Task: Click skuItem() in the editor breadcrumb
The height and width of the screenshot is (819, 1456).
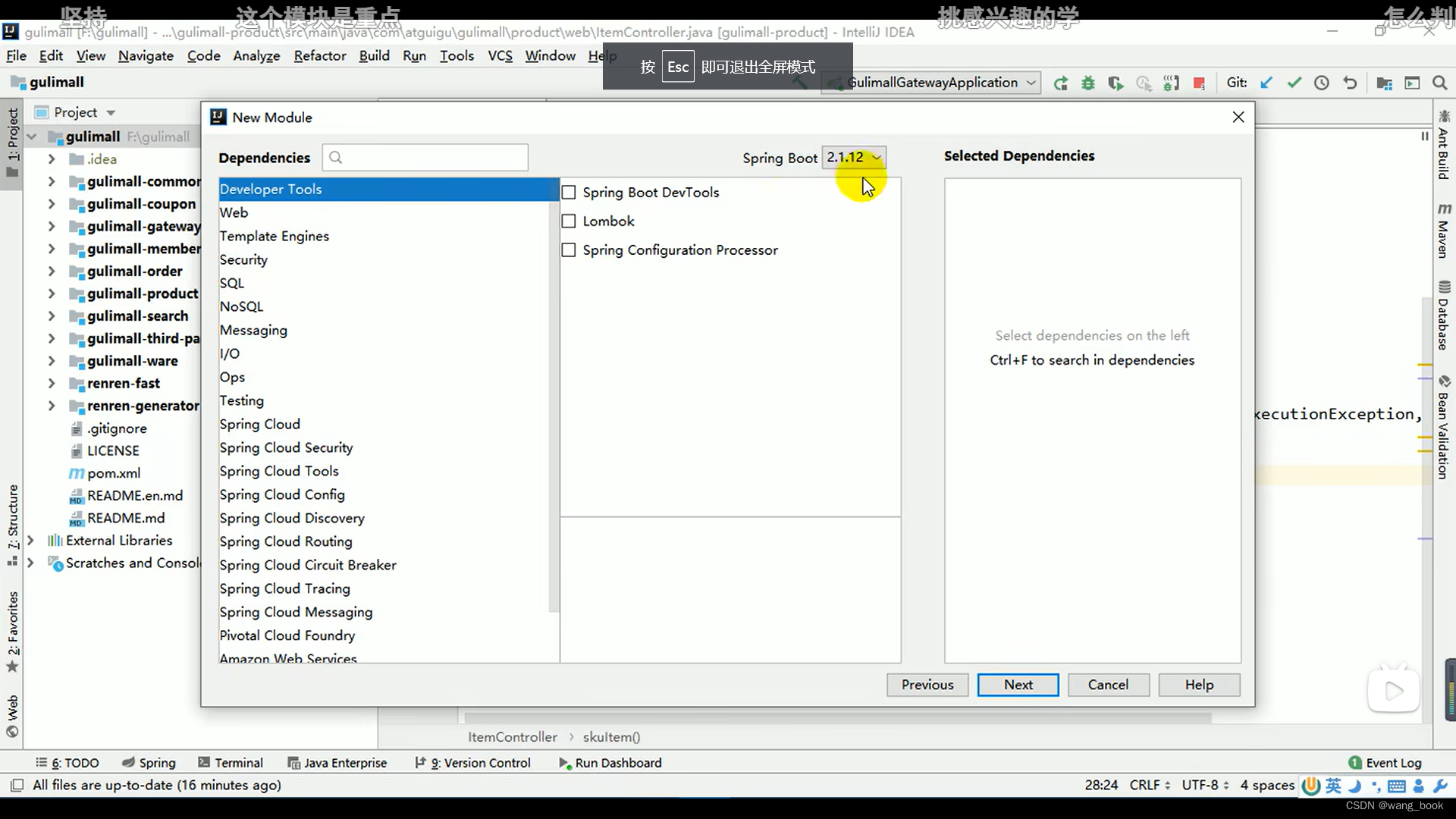Action: click(612, 737)
